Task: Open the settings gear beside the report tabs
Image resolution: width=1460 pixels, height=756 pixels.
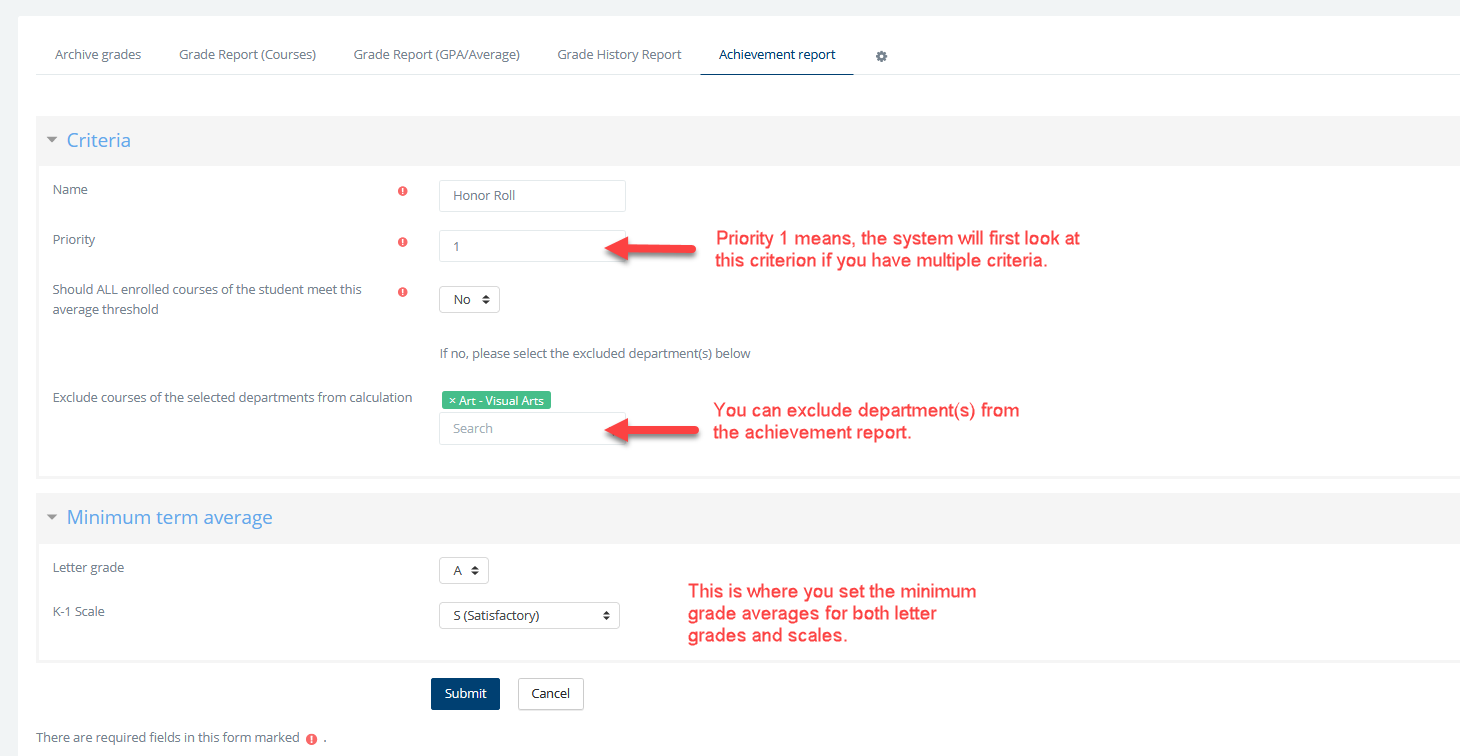Action: tap(881, 56)
